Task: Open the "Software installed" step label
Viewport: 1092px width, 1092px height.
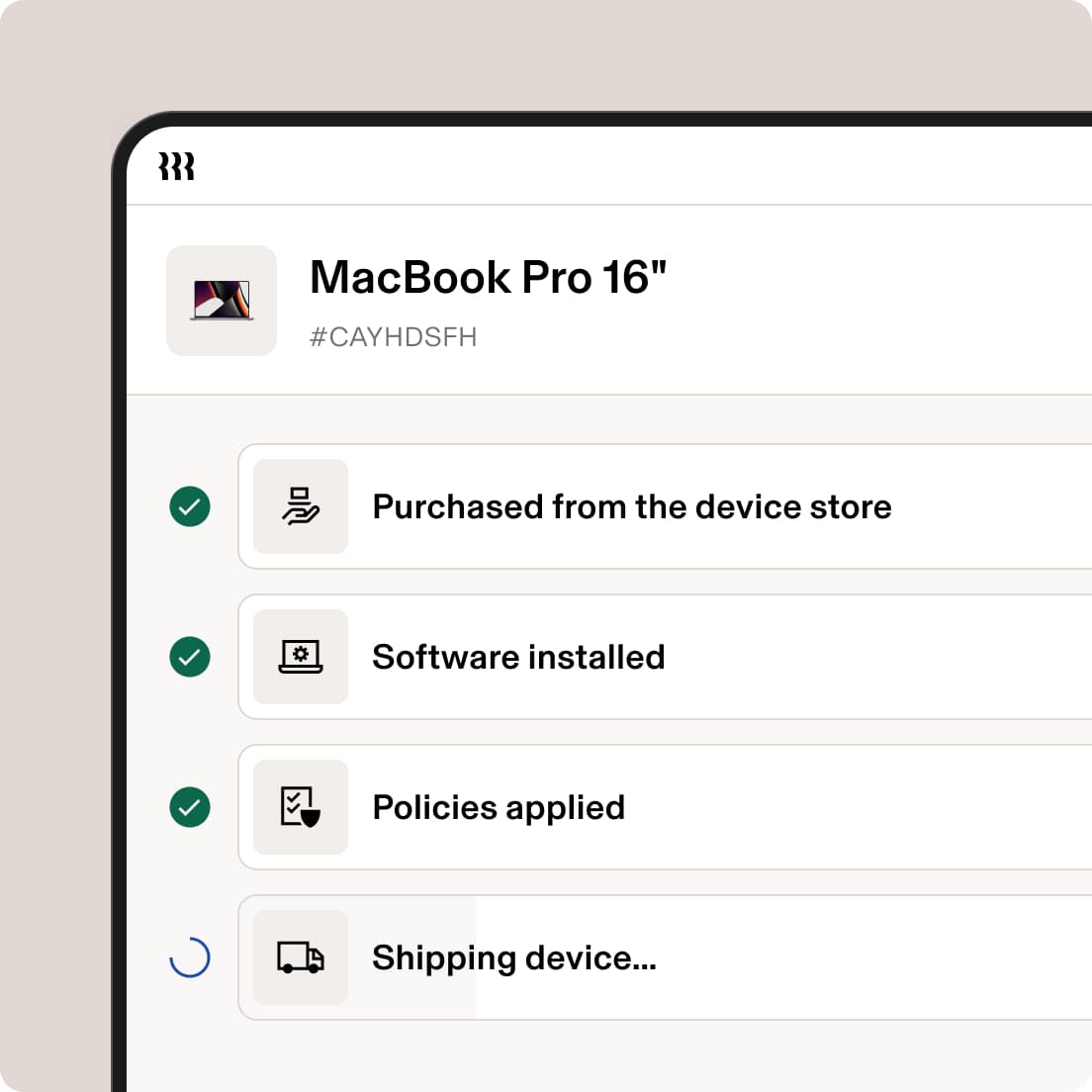Action: point(518,657)
